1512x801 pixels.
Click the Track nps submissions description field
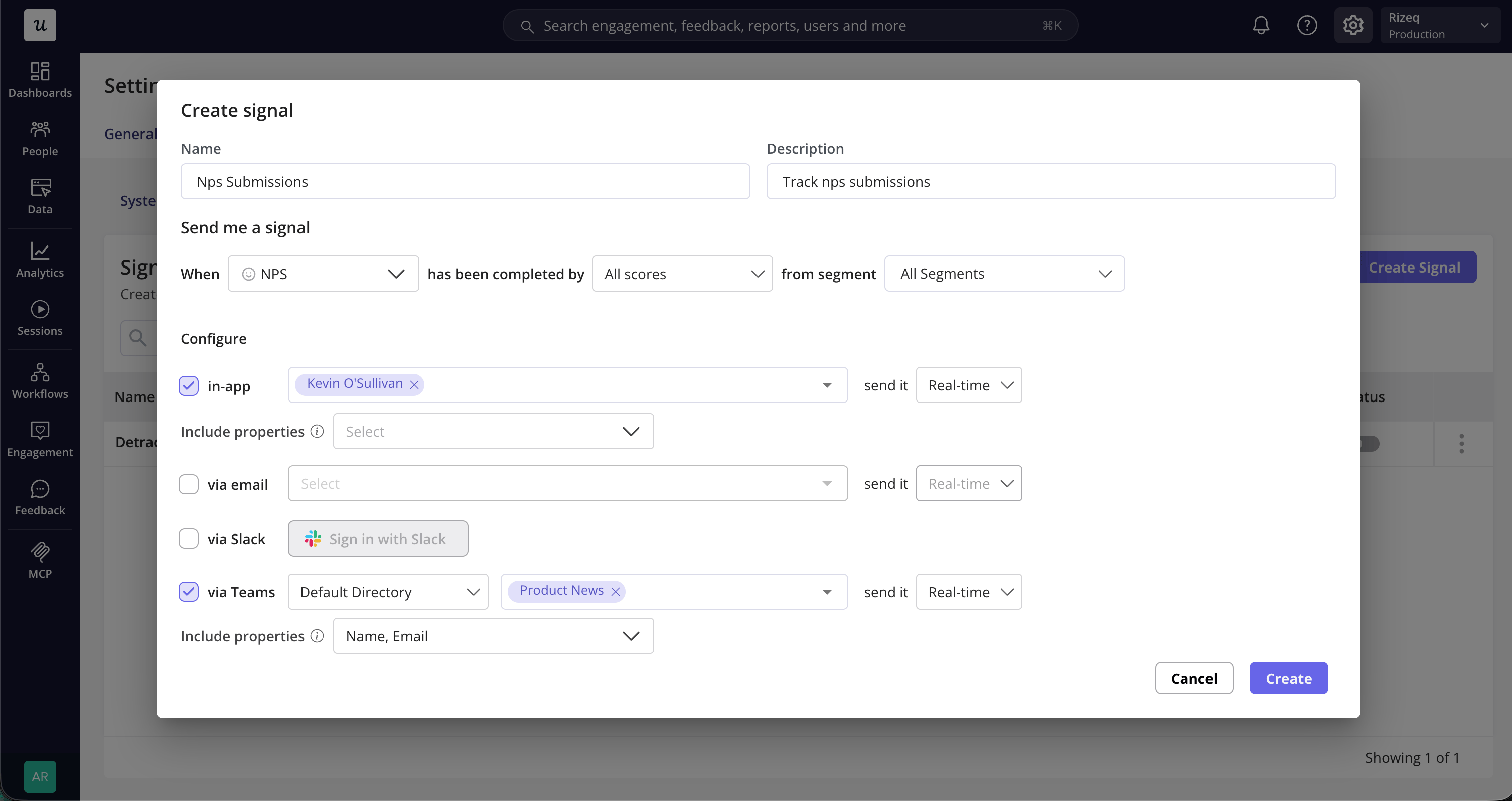tap(1050, 182)
